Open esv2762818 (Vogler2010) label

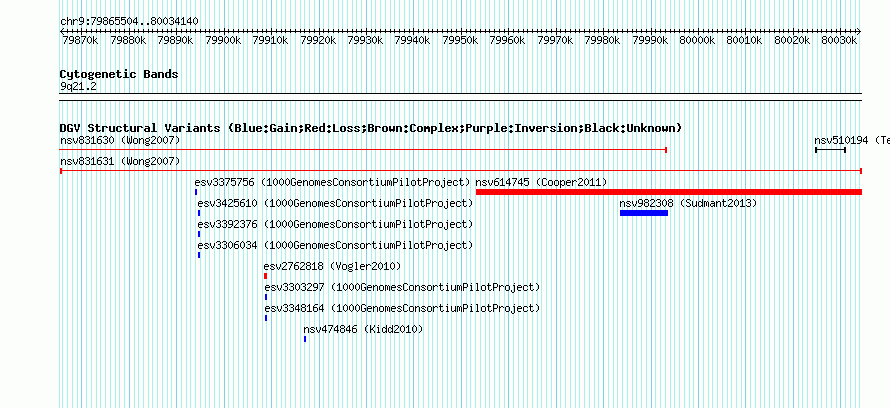[333, 267]
